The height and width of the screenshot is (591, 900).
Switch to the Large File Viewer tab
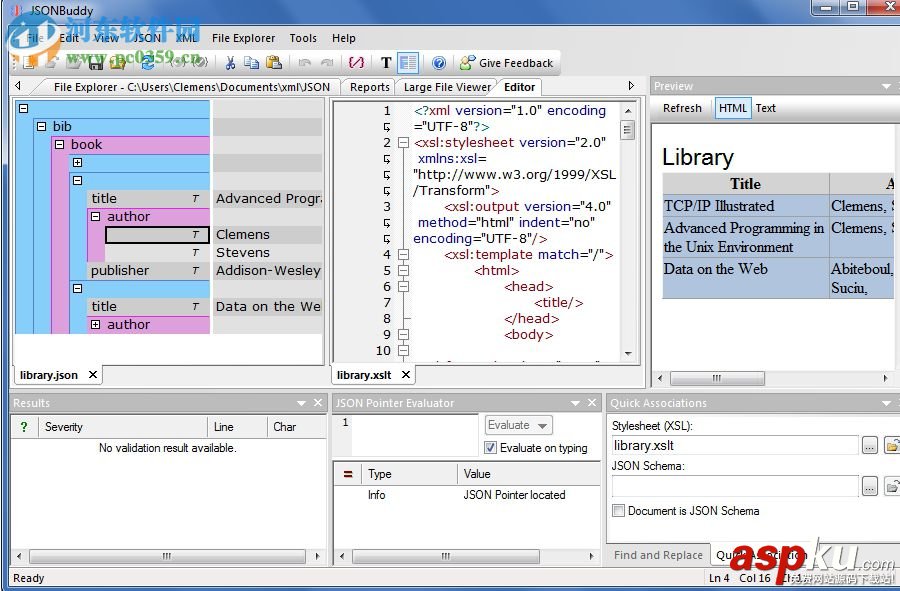point(447,87)
